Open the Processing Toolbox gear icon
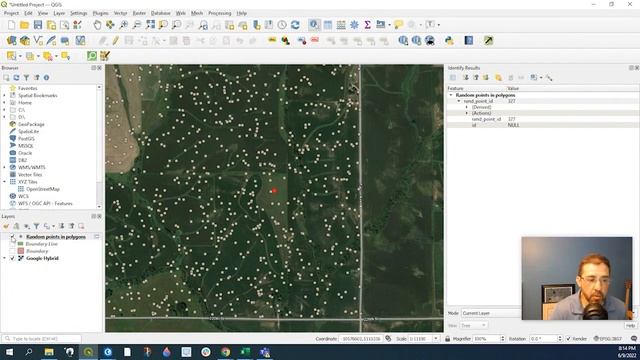Viewport: 640px width, 360px height. pyautogui.click(x=354, y=25)
